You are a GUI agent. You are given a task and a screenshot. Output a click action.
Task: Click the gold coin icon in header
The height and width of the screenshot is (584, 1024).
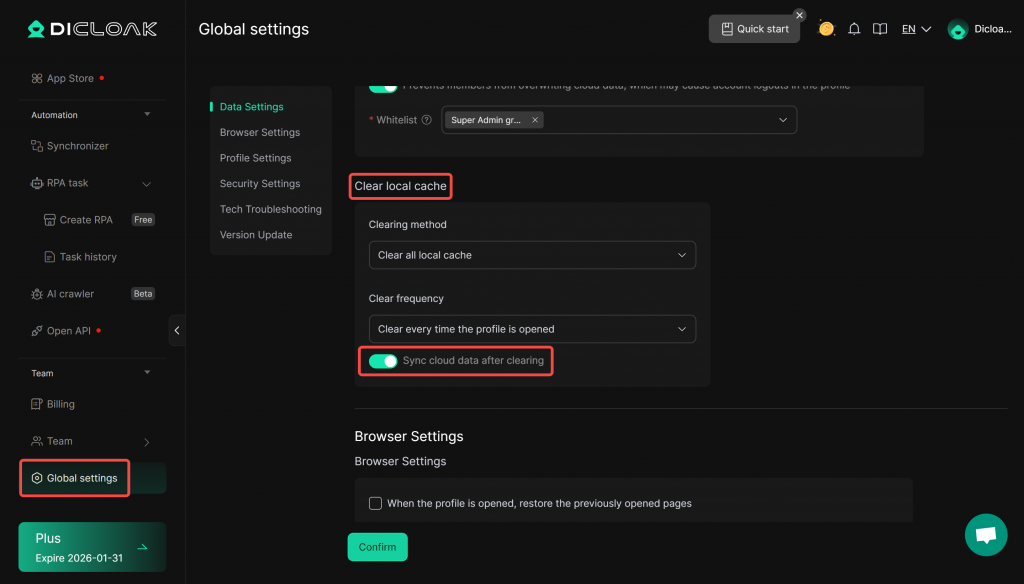click(826, 29)
